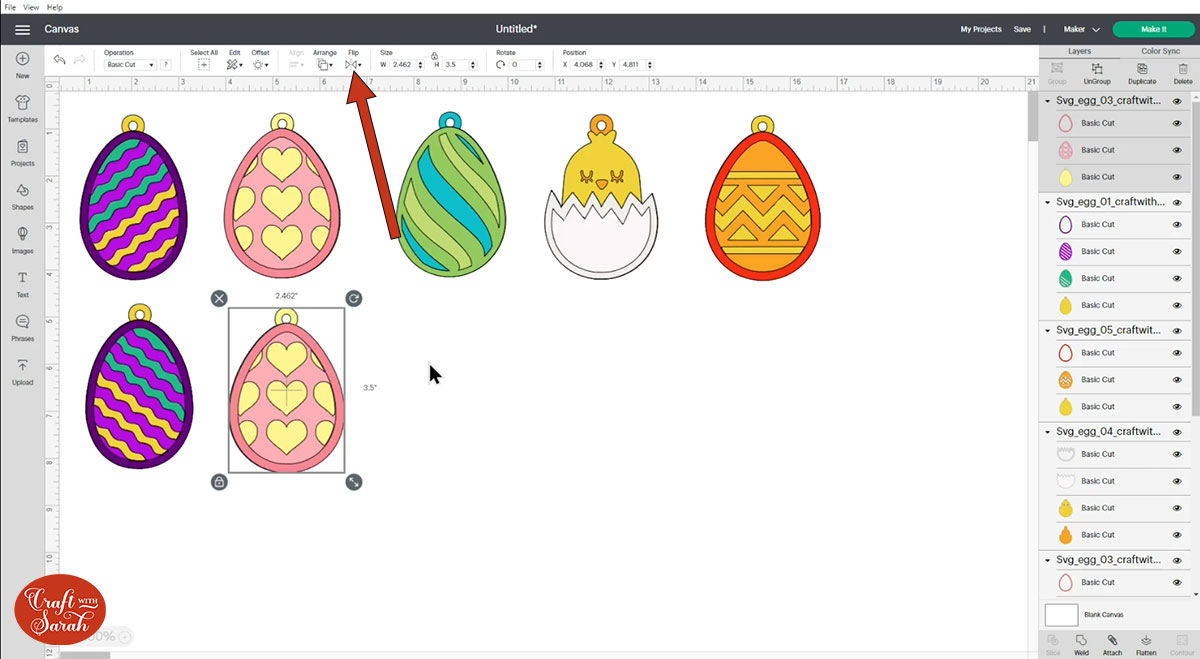This screenshot has width=1200, height=659.
Task: Open the Images panel
Action: tap(21, 241)
